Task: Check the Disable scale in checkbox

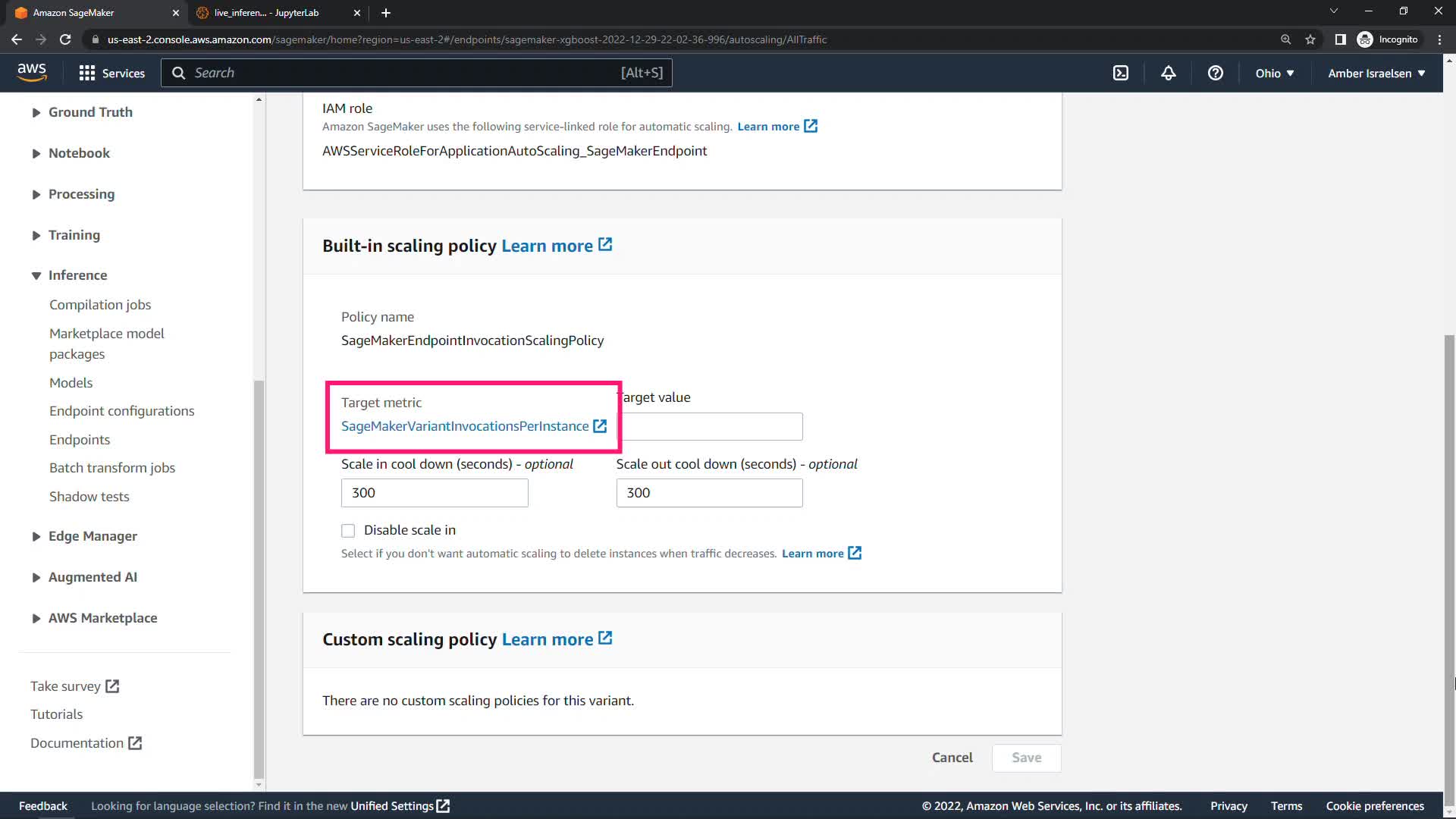Action: click(x=348, y=531)
